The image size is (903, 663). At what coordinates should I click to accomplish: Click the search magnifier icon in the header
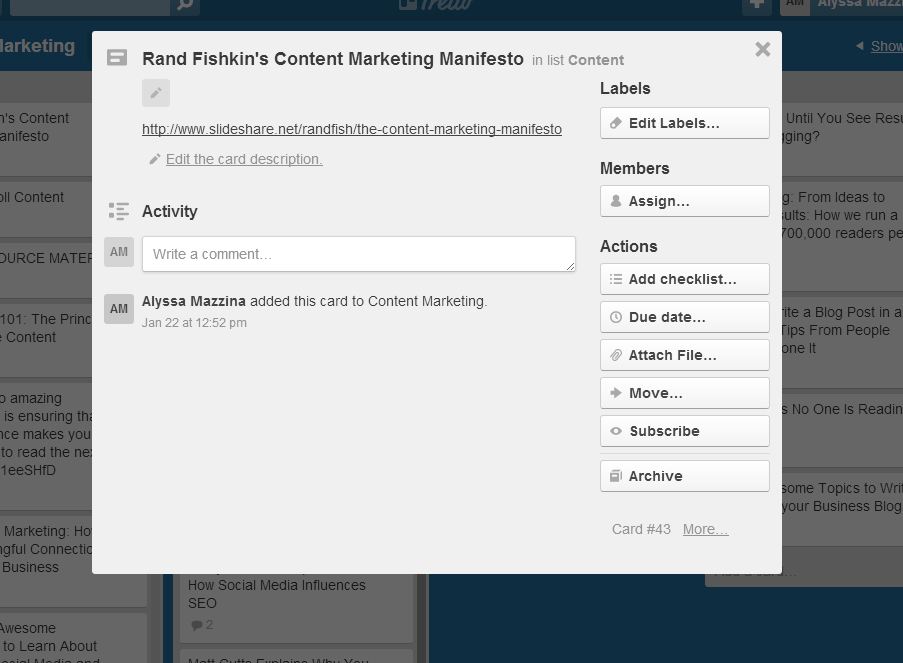click(x=185, y=5)
